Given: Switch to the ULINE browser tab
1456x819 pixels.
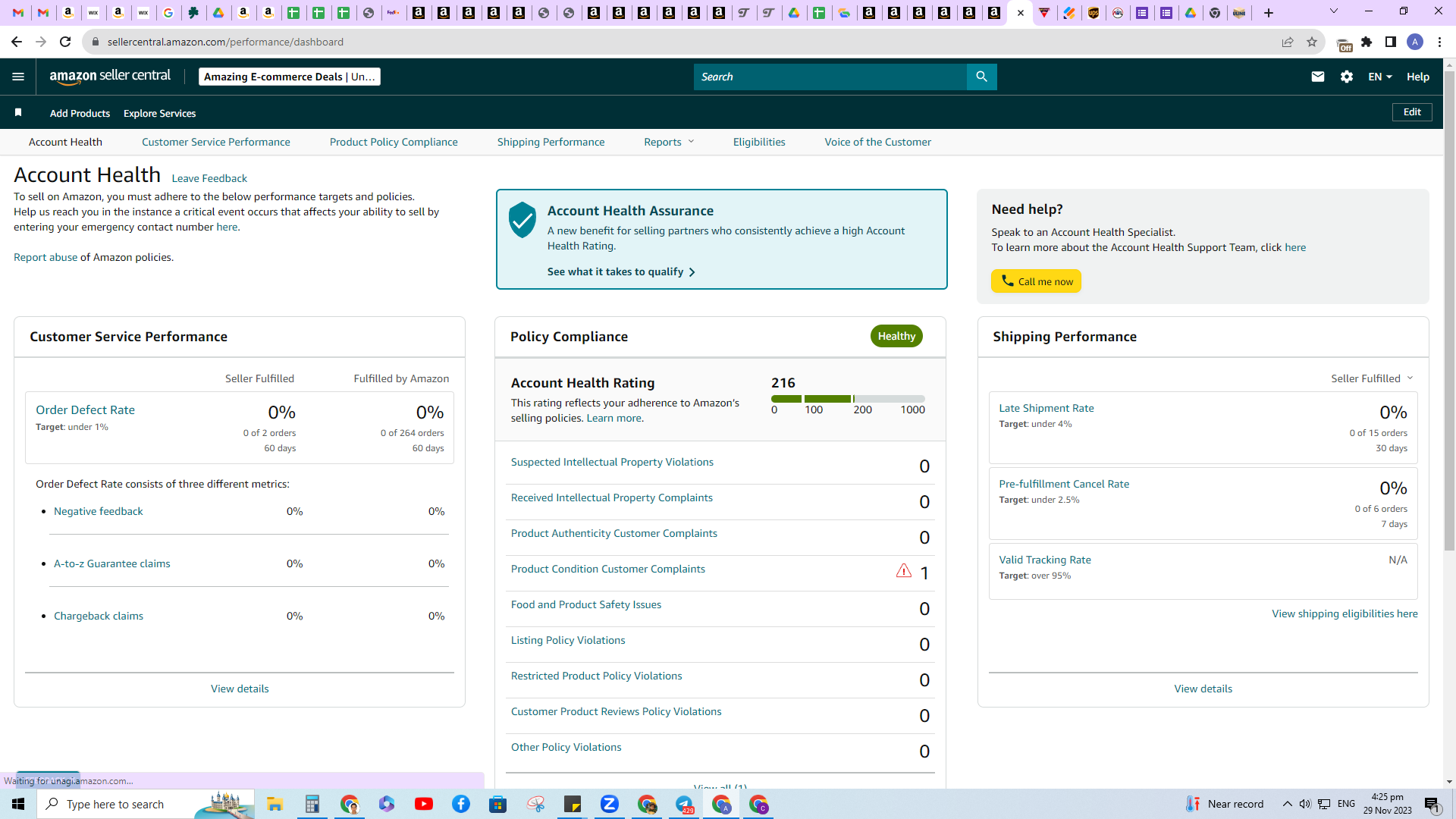Looking at the screenshot, I should click(x=1240, y=13).
